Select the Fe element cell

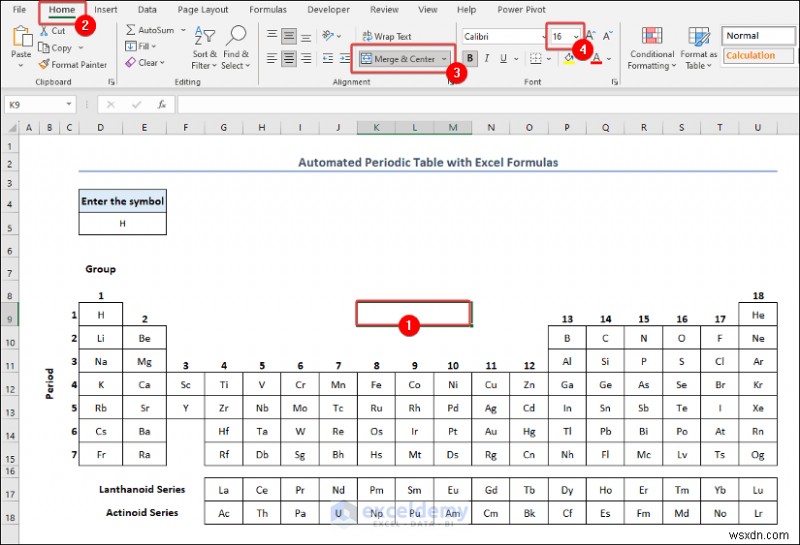pyautogui.click(x=377, y=385)
